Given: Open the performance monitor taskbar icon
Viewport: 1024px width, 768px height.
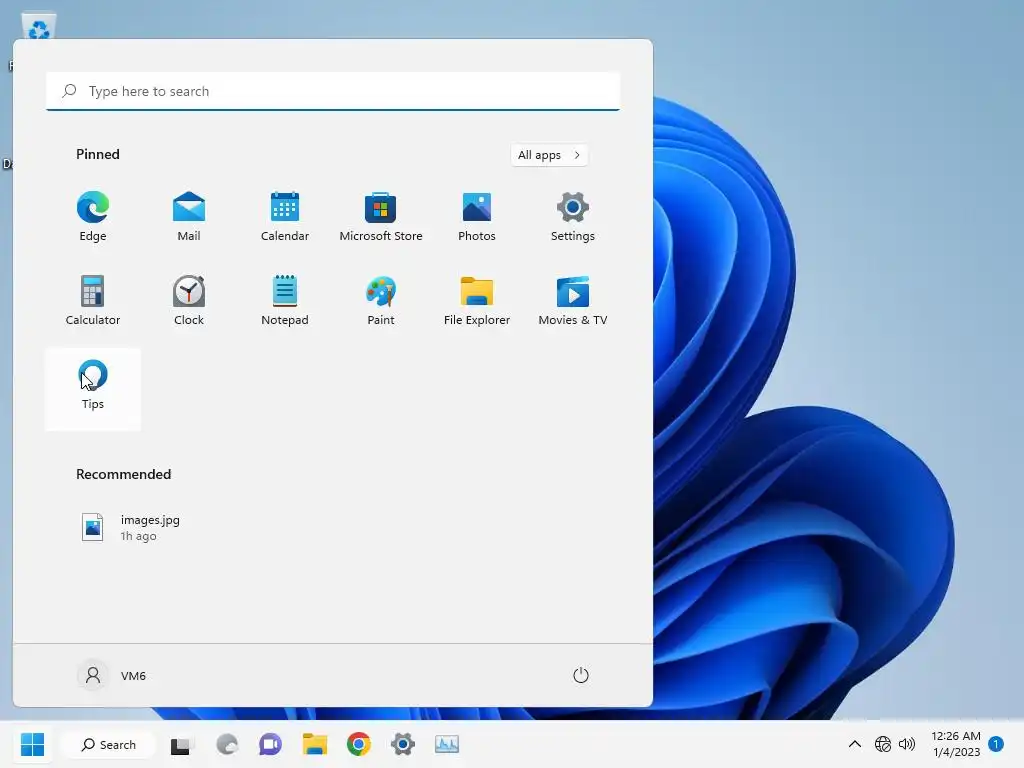Looking at the screenshot, I should click(x=447, y=744).
